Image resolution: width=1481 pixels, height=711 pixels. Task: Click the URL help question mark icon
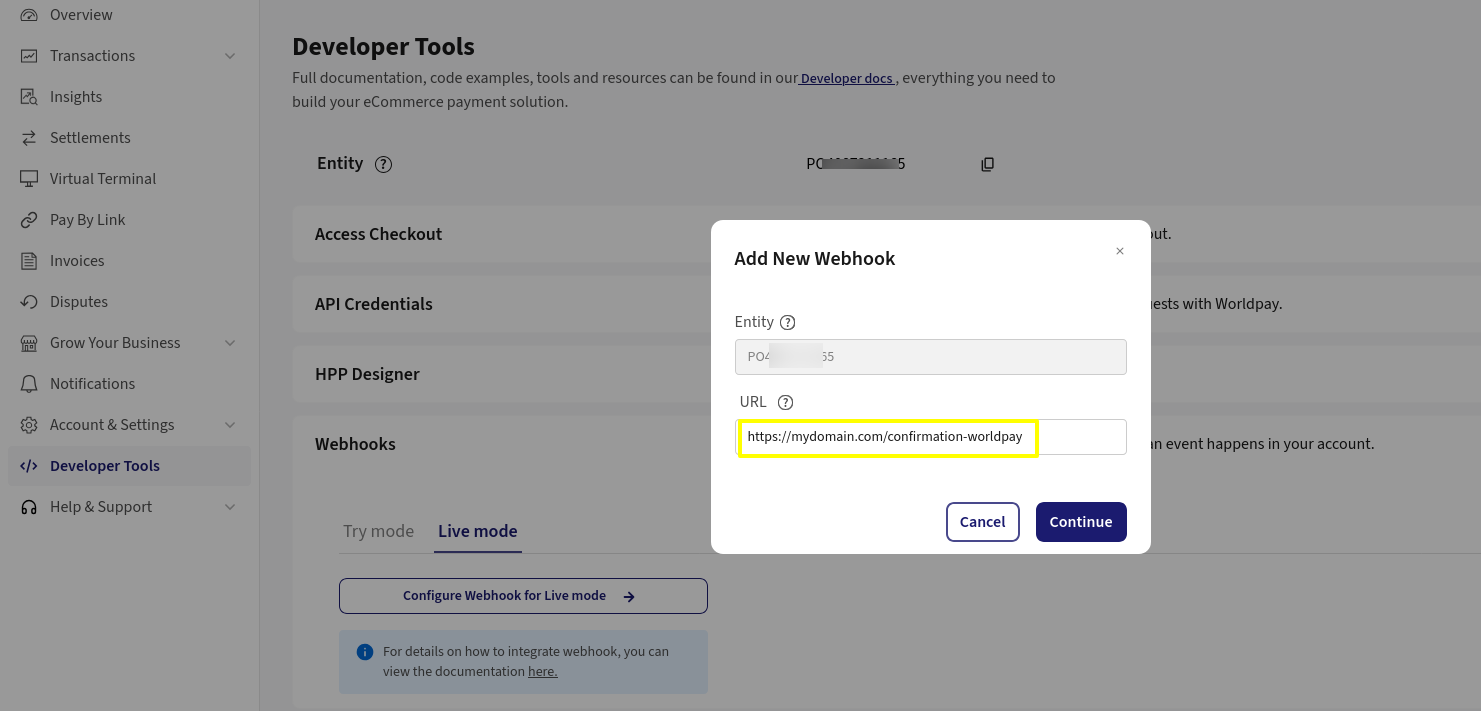tap(785, 402)
